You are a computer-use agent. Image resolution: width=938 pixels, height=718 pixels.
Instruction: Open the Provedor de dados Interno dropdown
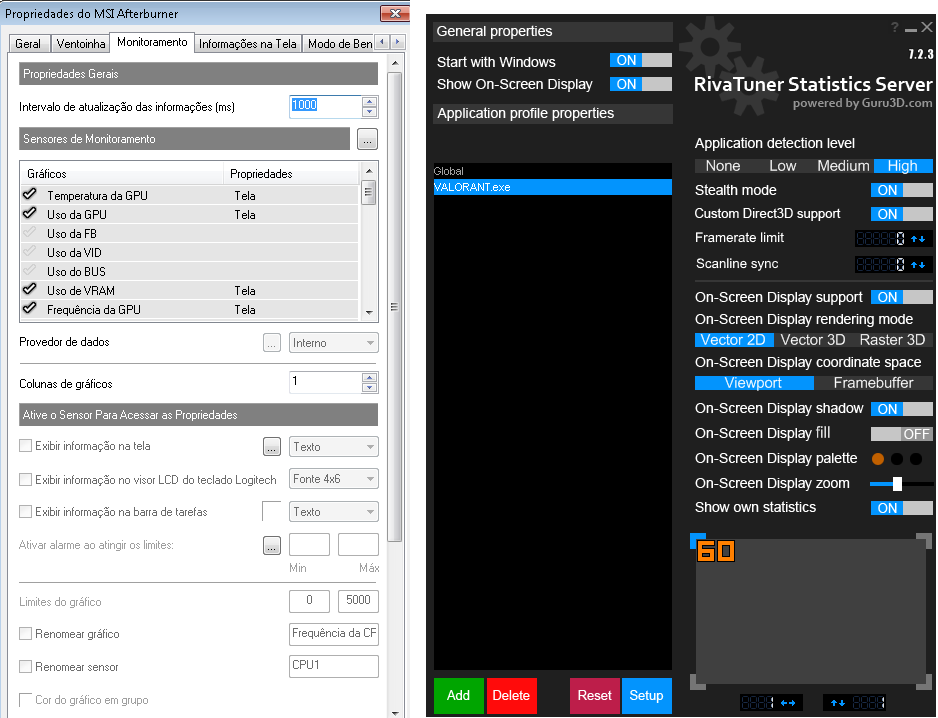[x=334, y=343]
